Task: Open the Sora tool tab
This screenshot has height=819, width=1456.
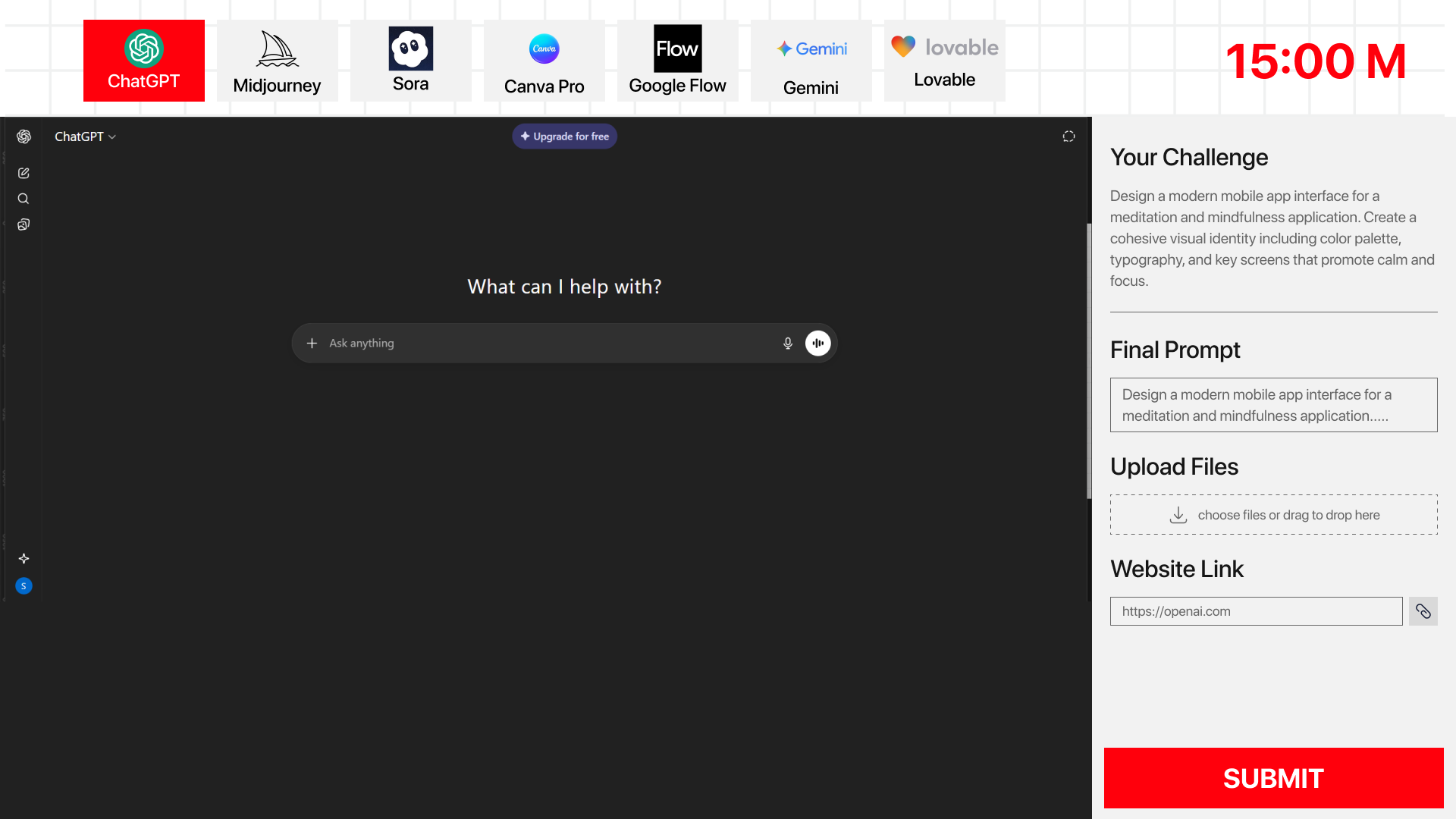Action: 411,61
